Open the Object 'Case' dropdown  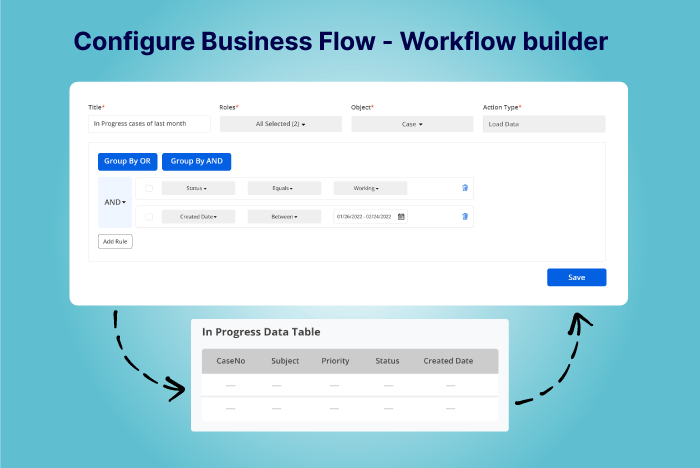(x=412, y=124)
